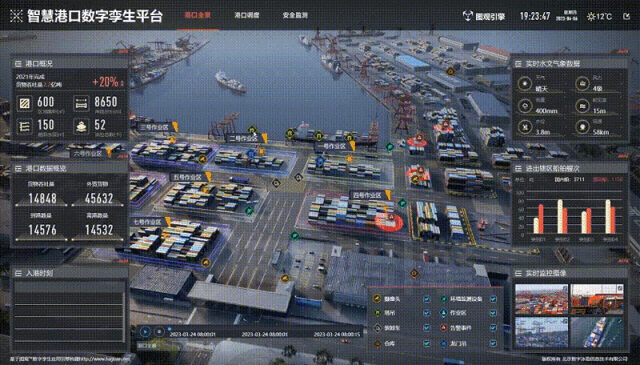
Task: Click the striped-square icon beside 600
Action: (x=24, y=104)
